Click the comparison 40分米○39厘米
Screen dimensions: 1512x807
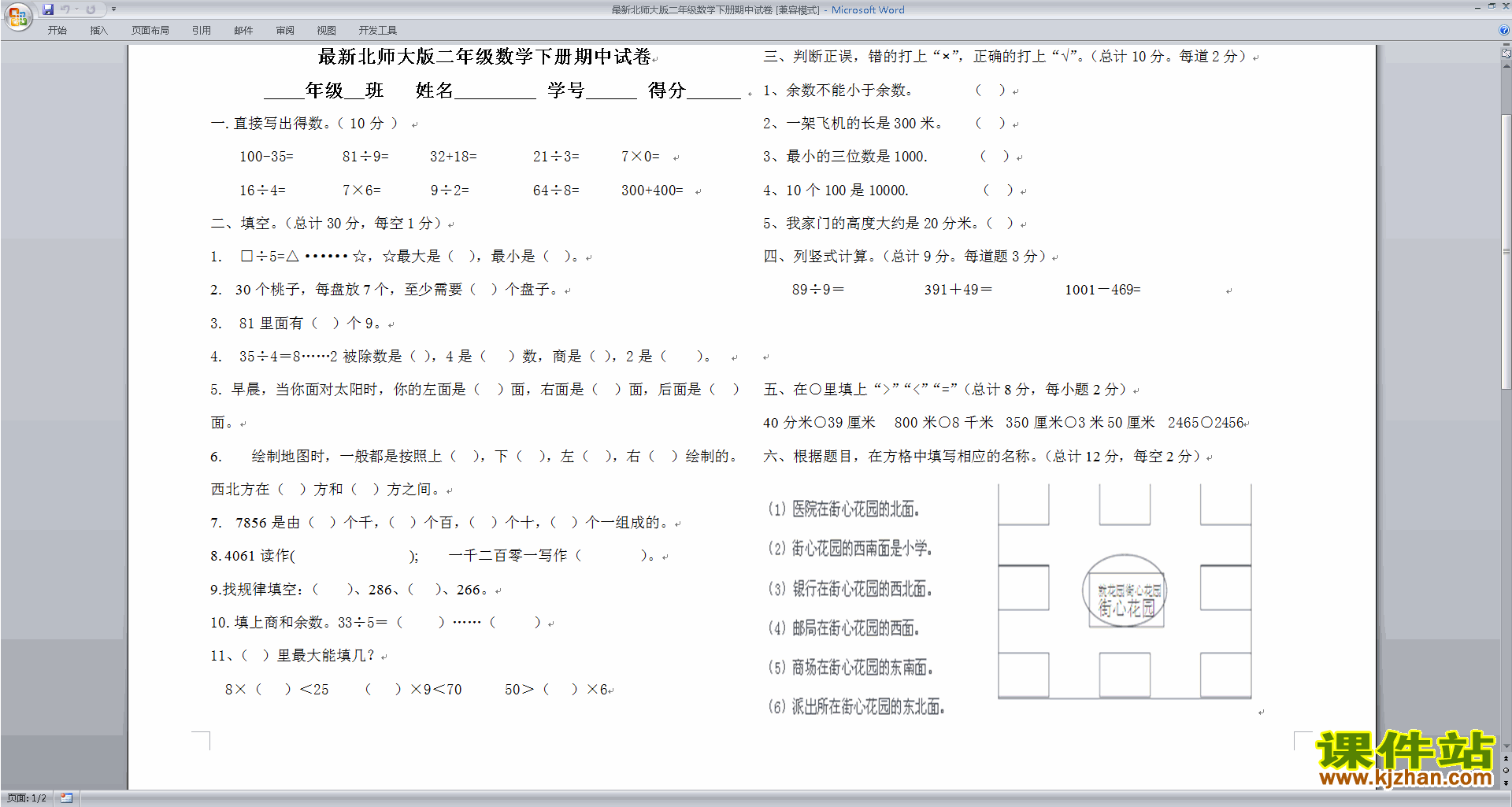819,423
